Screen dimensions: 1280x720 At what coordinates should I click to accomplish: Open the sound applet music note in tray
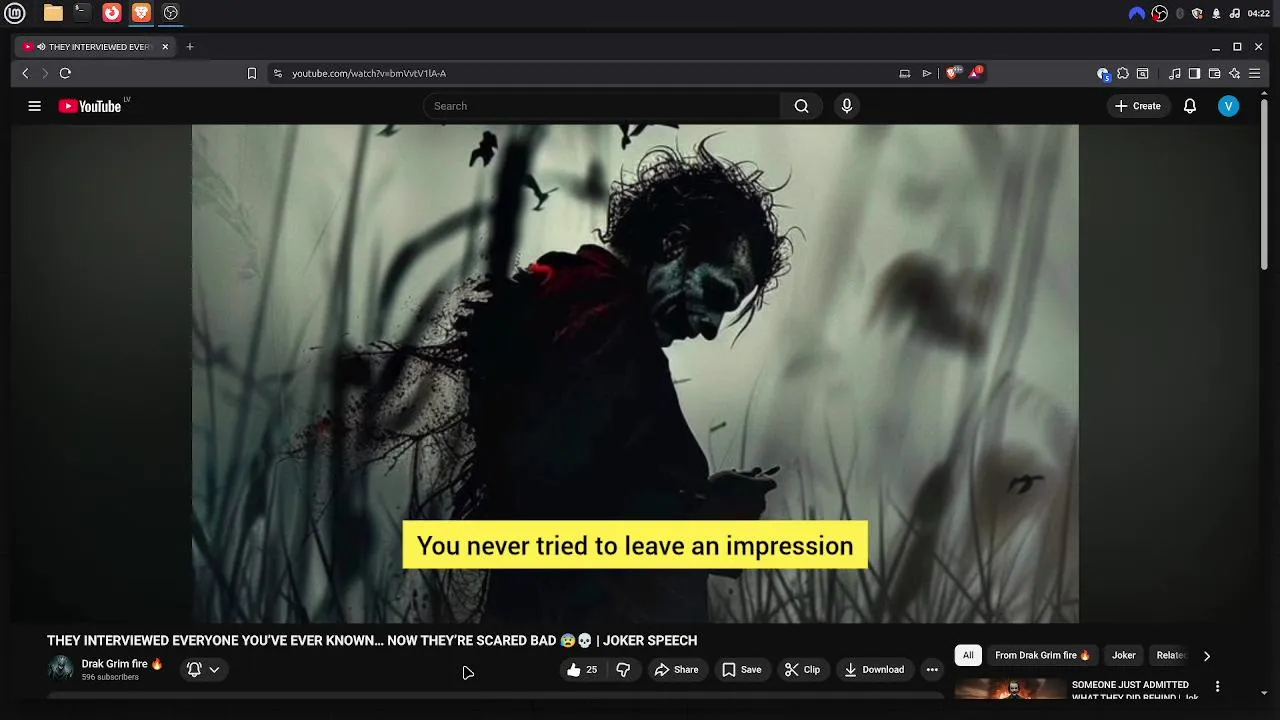[1234, 13]
